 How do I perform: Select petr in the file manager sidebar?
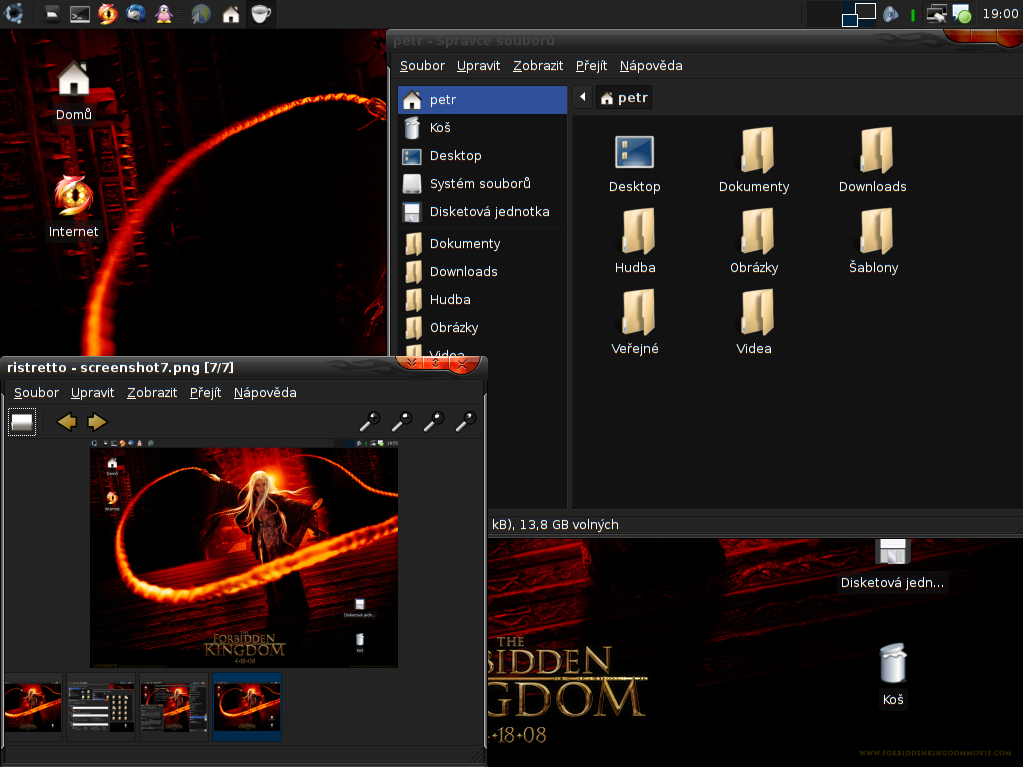482,100
